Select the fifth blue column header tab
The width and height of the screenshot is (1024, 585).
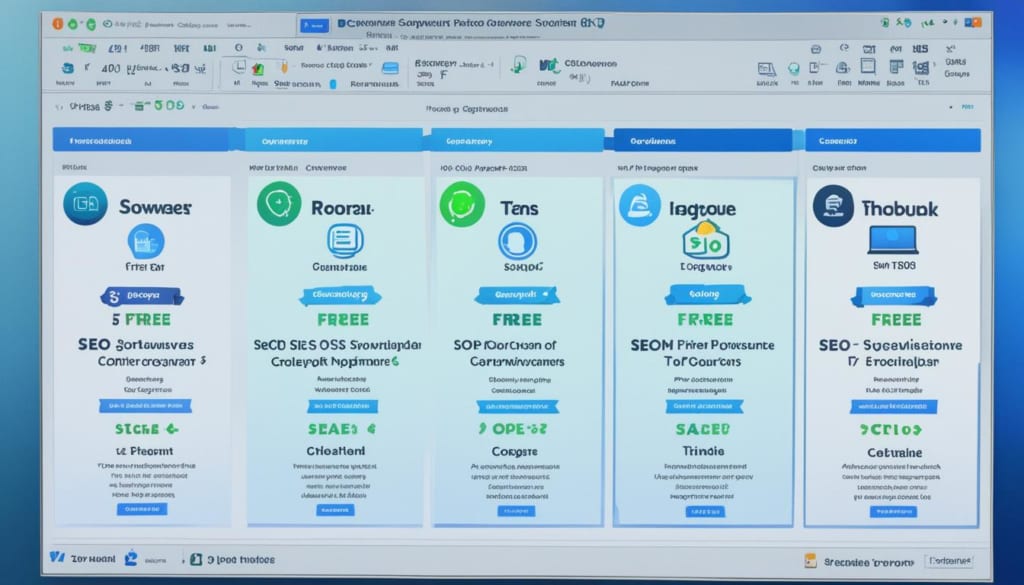[x=893, y=140]
